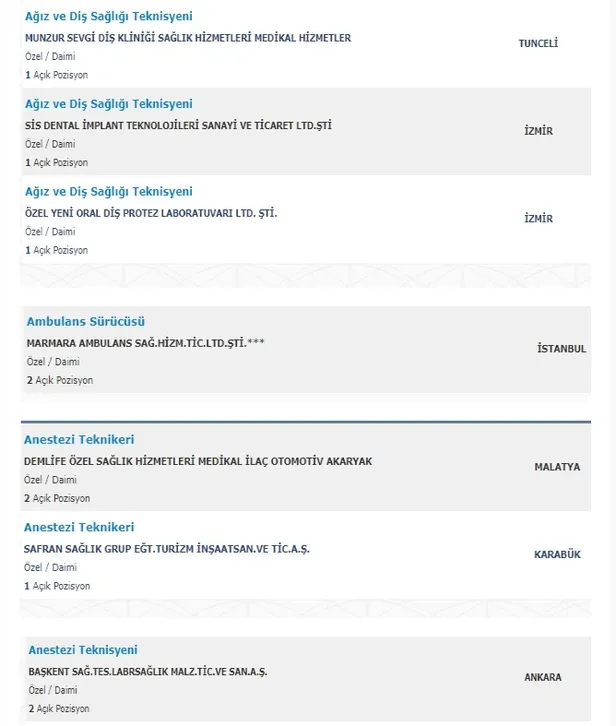Screen dimensions: 616x726
Task: Open Özel Yeni Oral's Ağız ve Diş Sağlığı title
Action: tap(108, 192)
